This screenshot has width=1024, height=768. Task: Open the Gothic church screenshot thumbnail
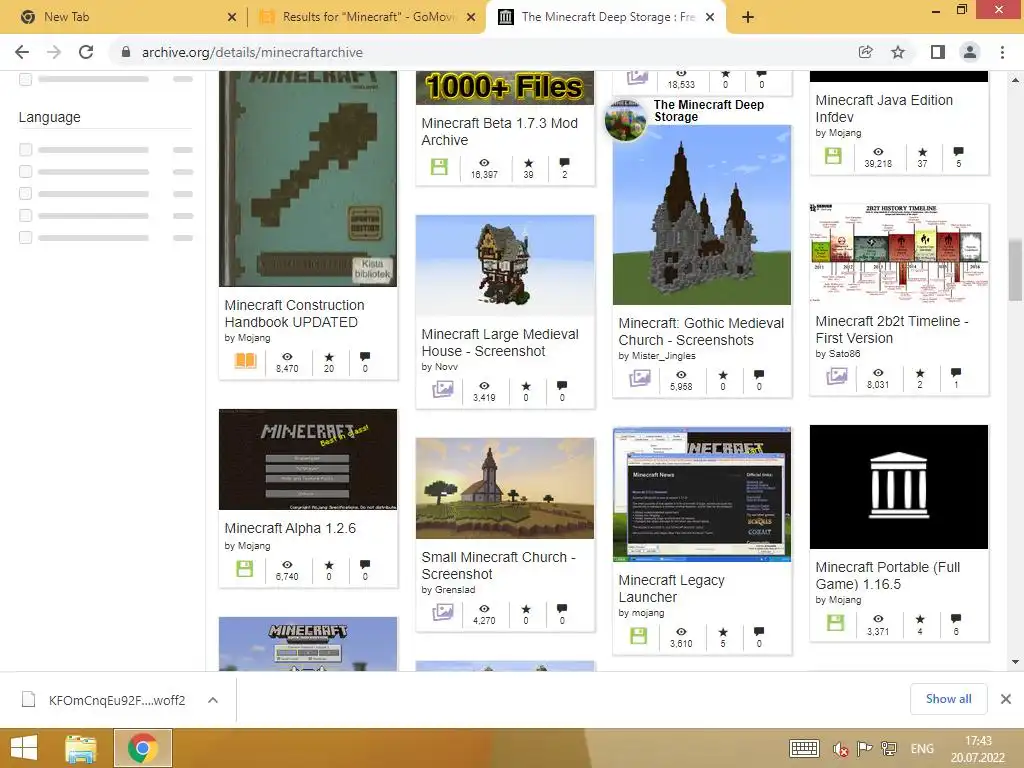click(701, 215)
